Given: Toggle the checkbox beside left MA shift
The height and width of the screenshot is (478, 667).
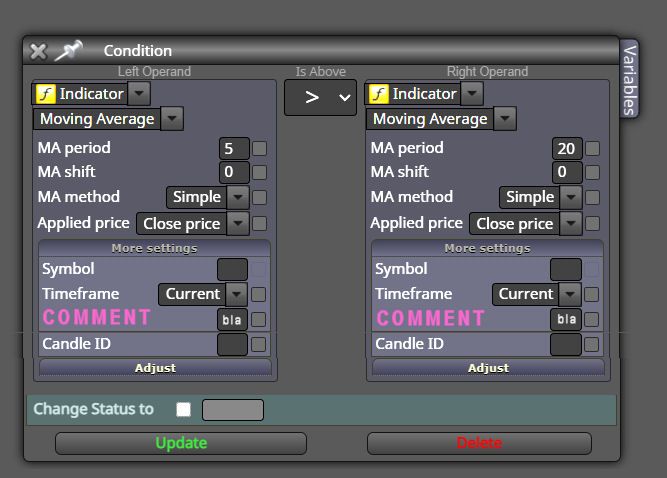Looking at the screenshot, I should pos(259,173).
